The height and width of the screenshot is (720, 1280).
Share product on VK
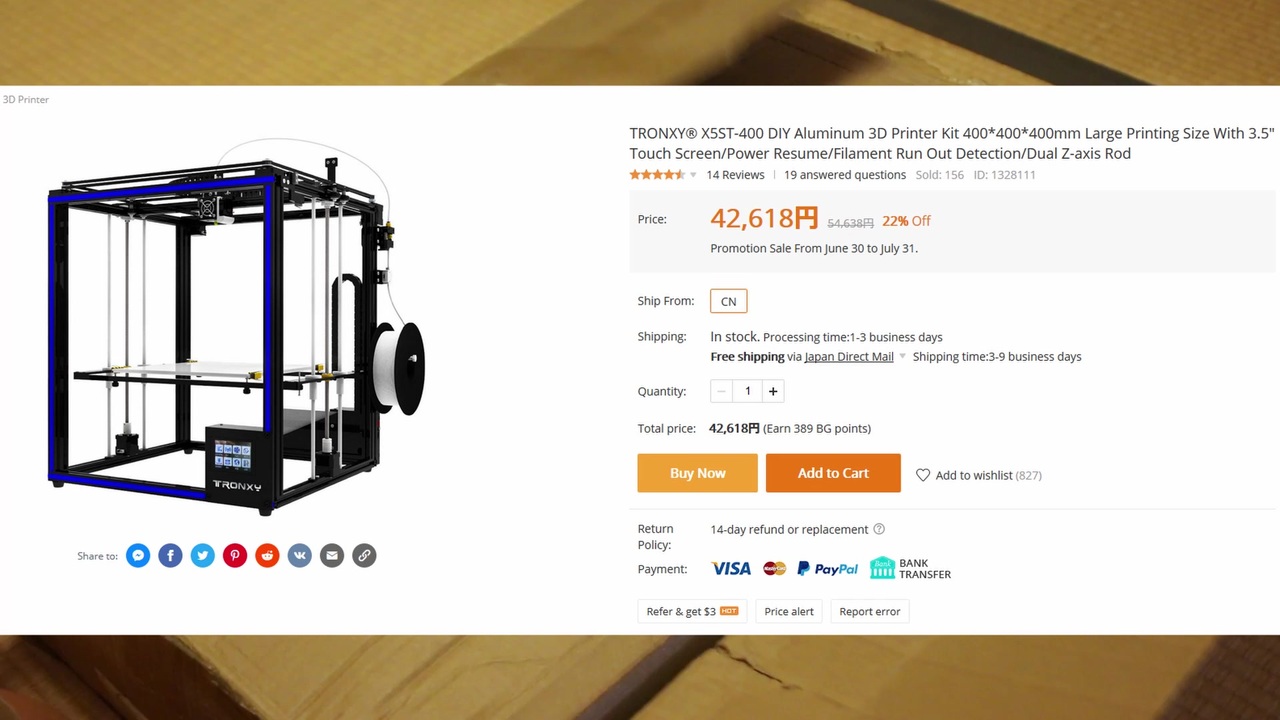click(x=300, y=555)
